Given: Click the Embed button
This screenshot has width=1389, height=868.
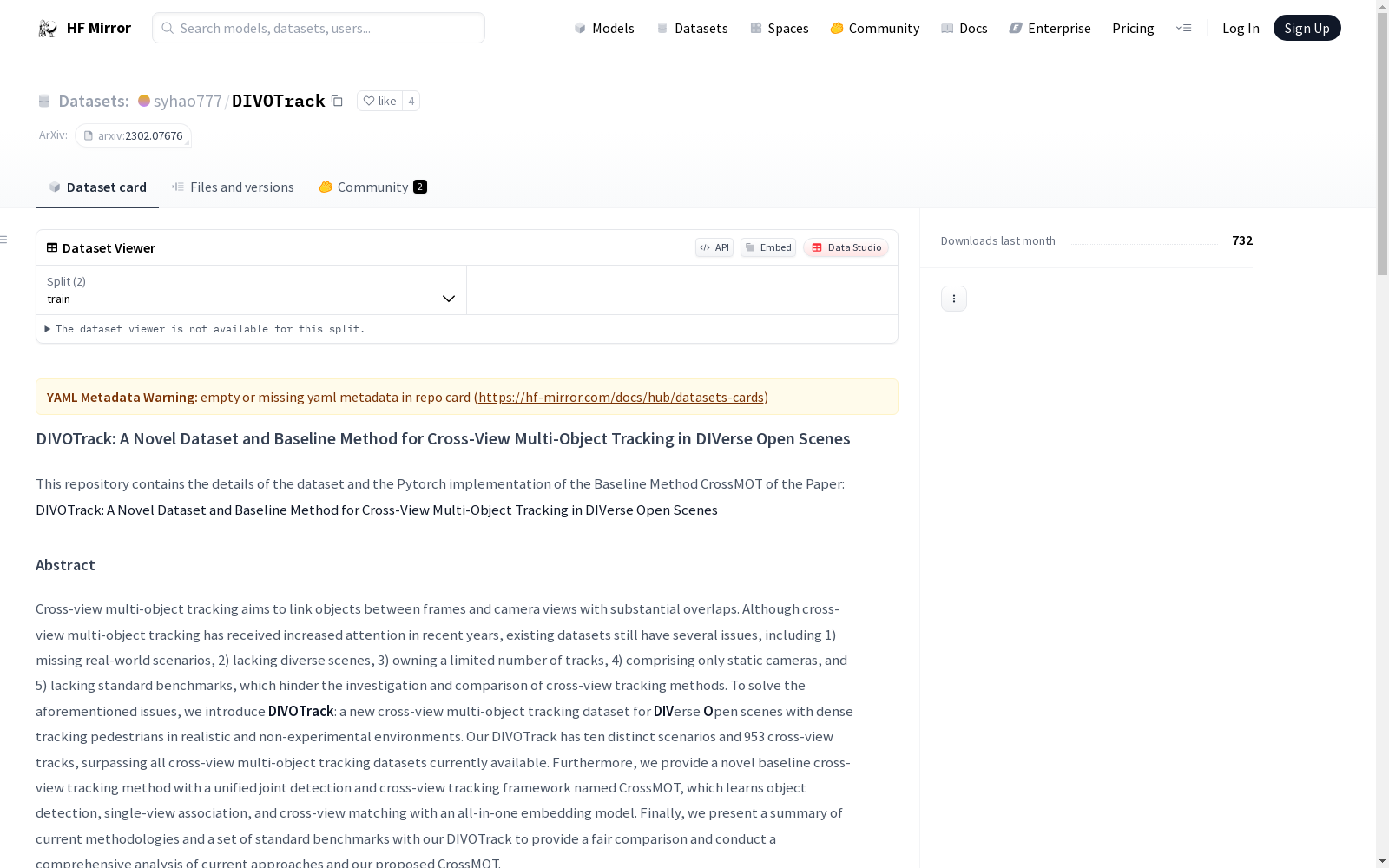Looking at the screenshot, I should [768, 247].
